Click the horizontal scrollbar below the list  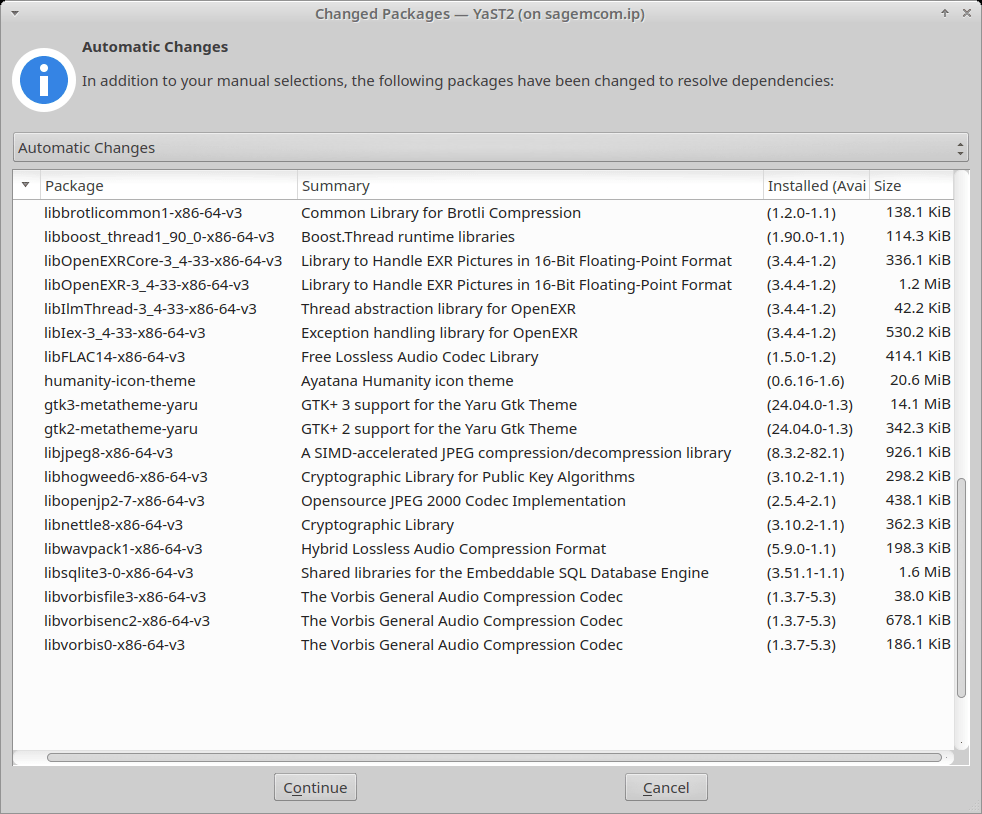click(x=493, y=758)
